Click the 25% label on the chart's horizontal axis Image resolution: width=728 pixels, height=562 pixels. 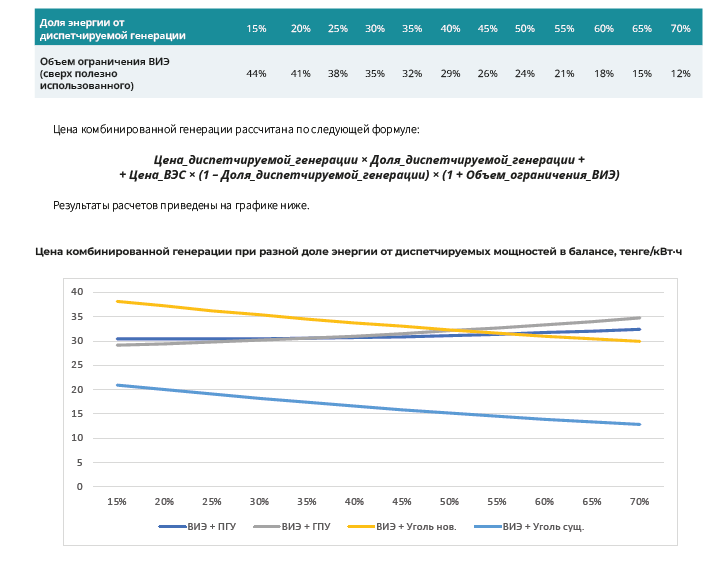tap(212, 501)
